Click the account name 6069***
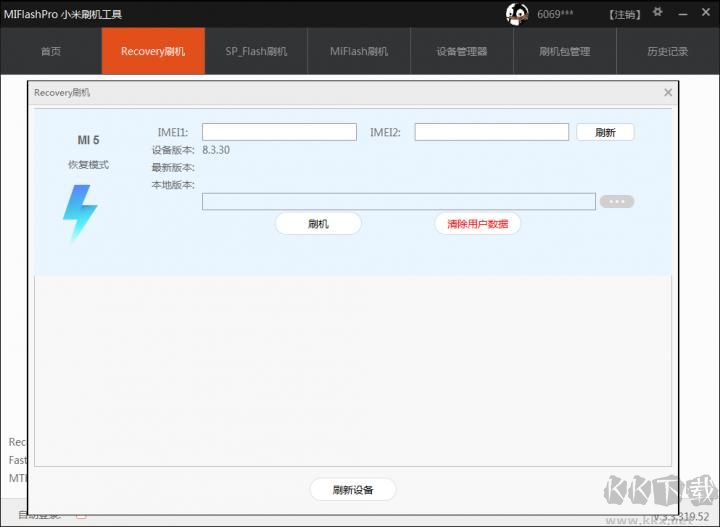Viewport: 720px width, 527px height. coord(555,14)
